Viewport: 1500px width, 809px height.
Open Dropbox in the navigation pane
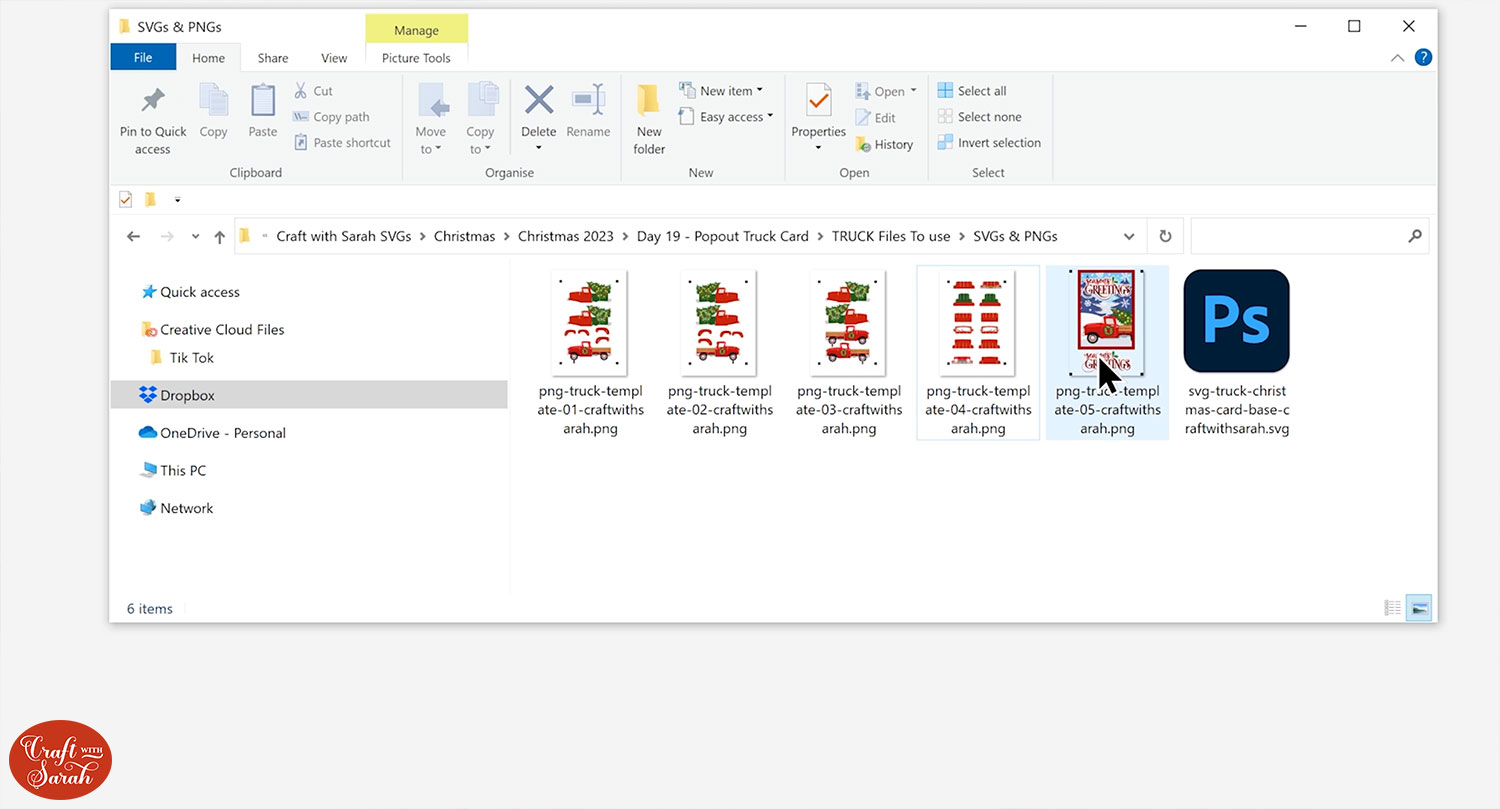187,395
